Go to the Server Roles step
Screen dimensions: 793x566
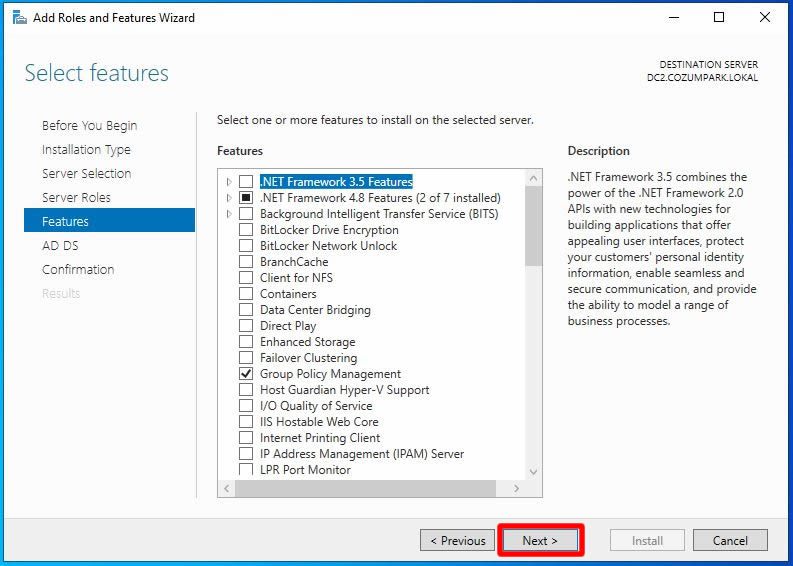click(76, 197)
